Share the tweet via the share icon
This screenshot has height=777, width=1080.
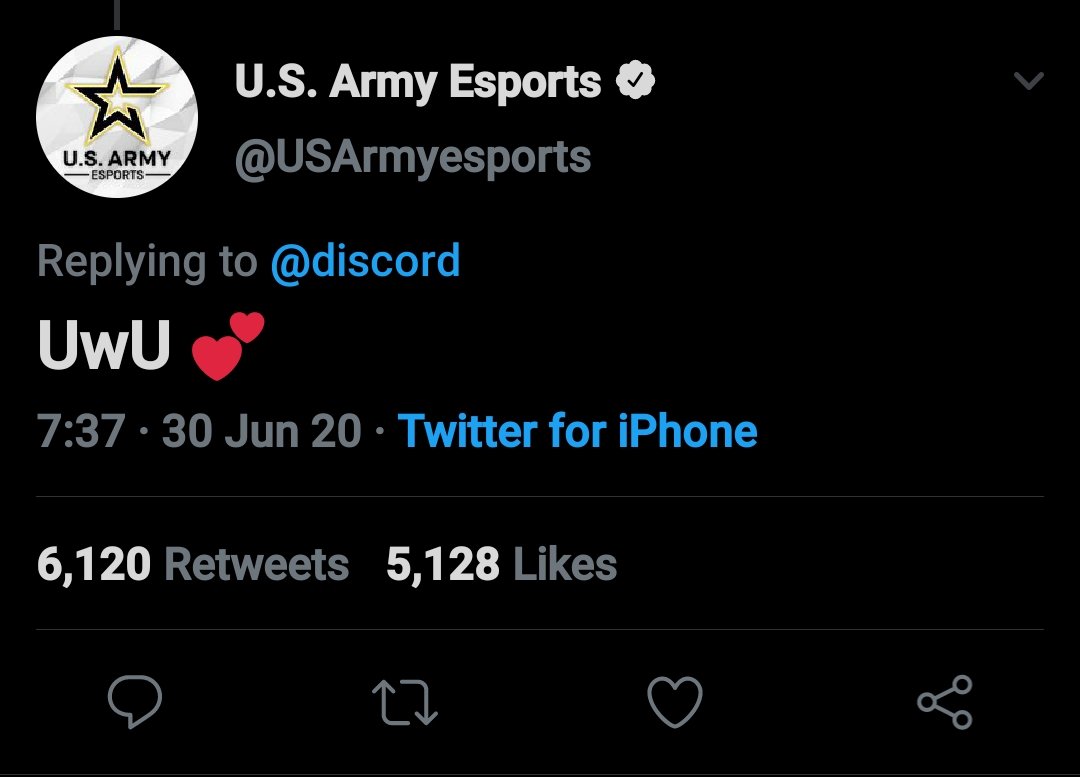click(945, 702)
